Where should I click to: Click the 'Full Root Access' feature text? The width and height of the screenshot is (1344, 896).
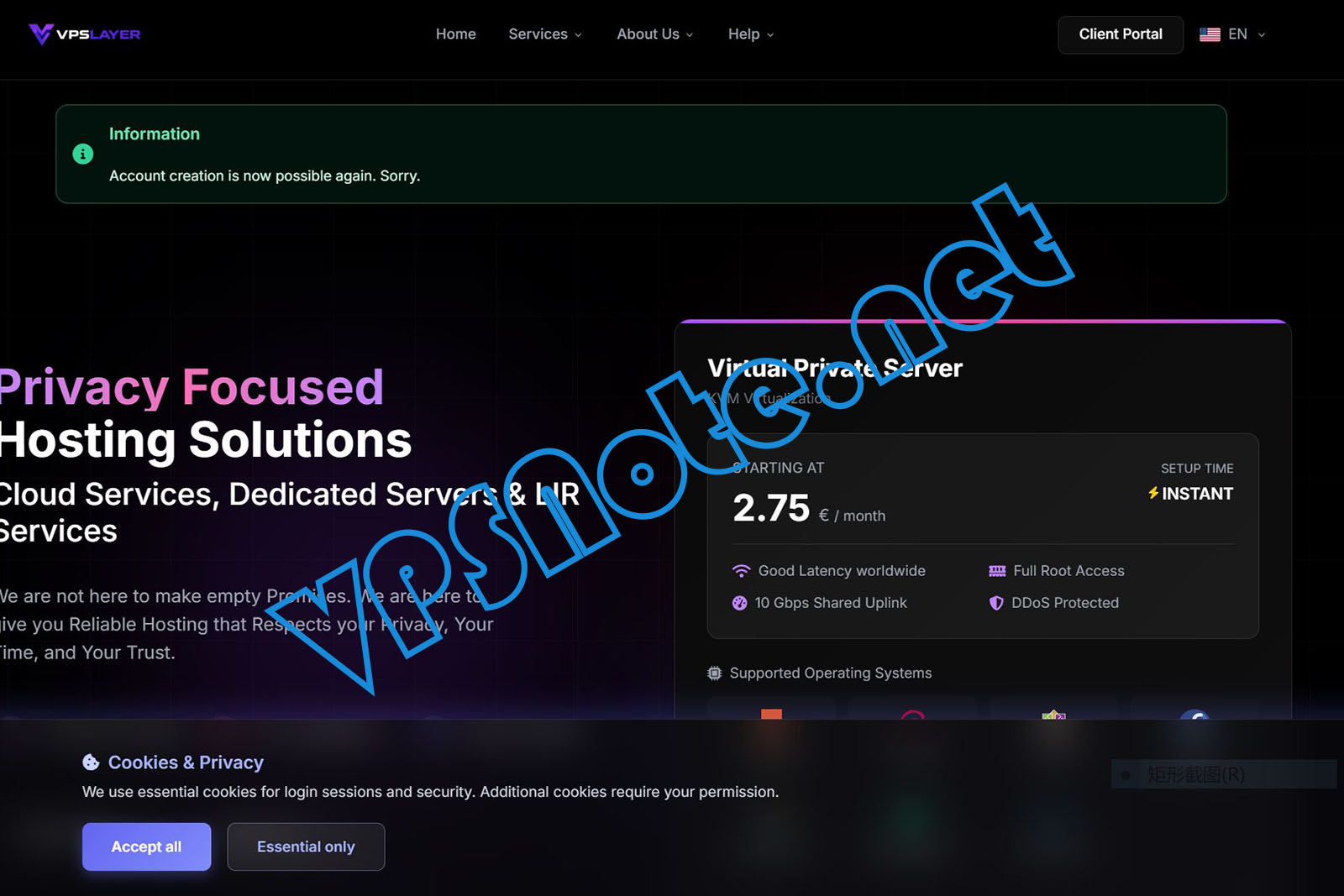(x=1068, y=571)
